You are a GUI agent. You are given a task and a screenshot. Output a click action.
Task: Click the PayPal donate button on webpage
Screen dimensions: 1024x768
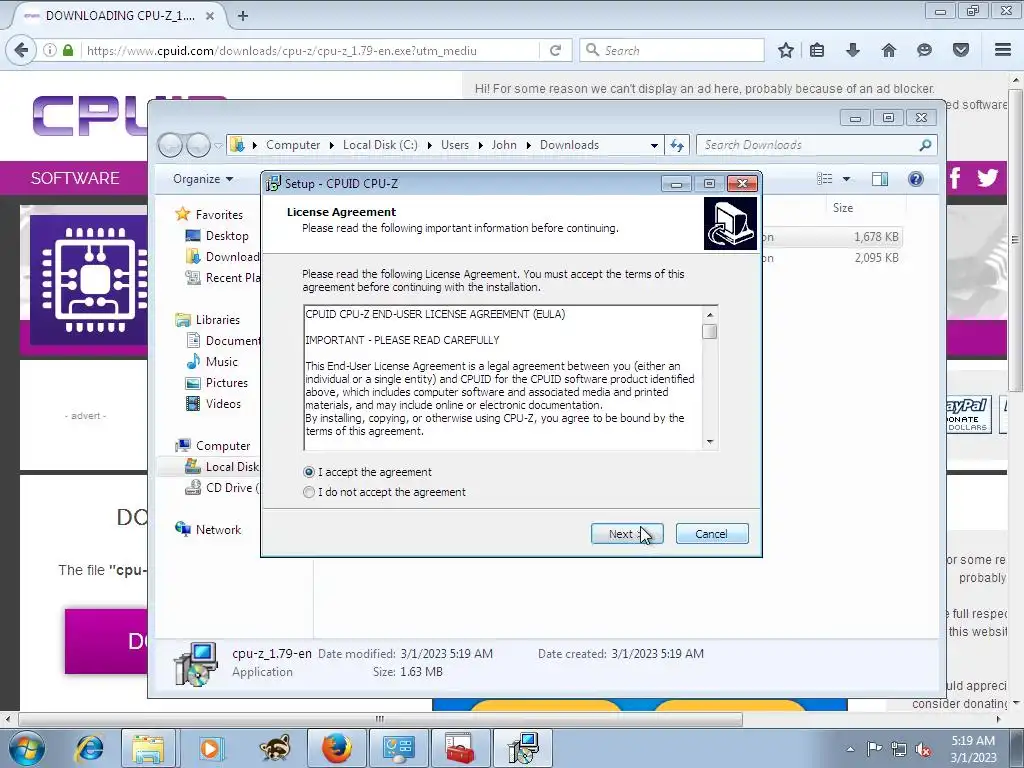coord(968,414)
